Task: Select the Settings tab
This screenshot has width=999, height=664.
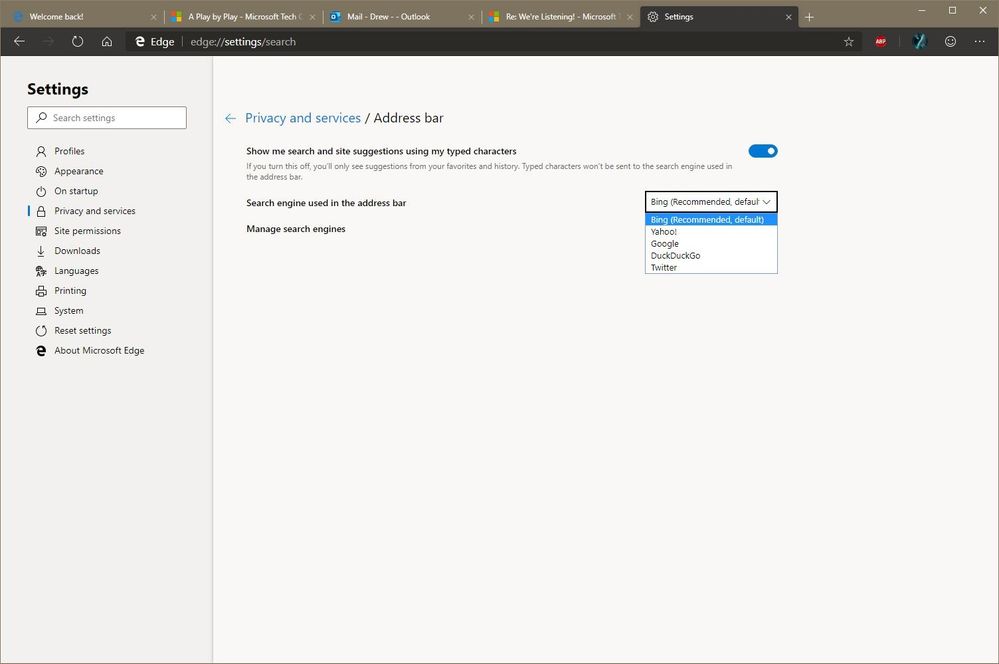Action: pos(719,17)
